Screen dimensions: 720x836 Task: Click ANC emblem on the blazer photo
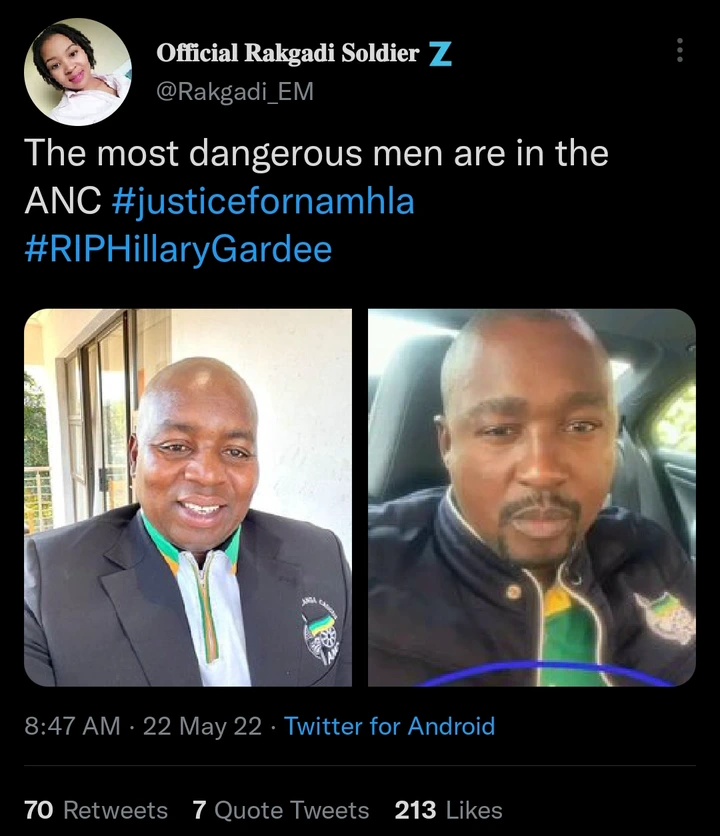coord(320,630)
